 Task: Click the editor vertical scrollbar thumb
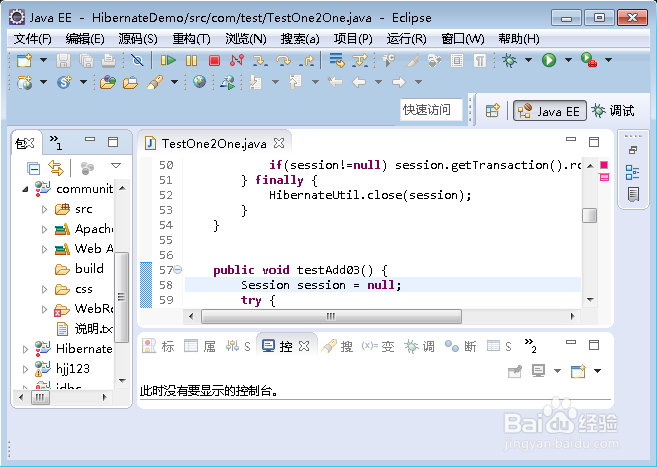(590, 215)
